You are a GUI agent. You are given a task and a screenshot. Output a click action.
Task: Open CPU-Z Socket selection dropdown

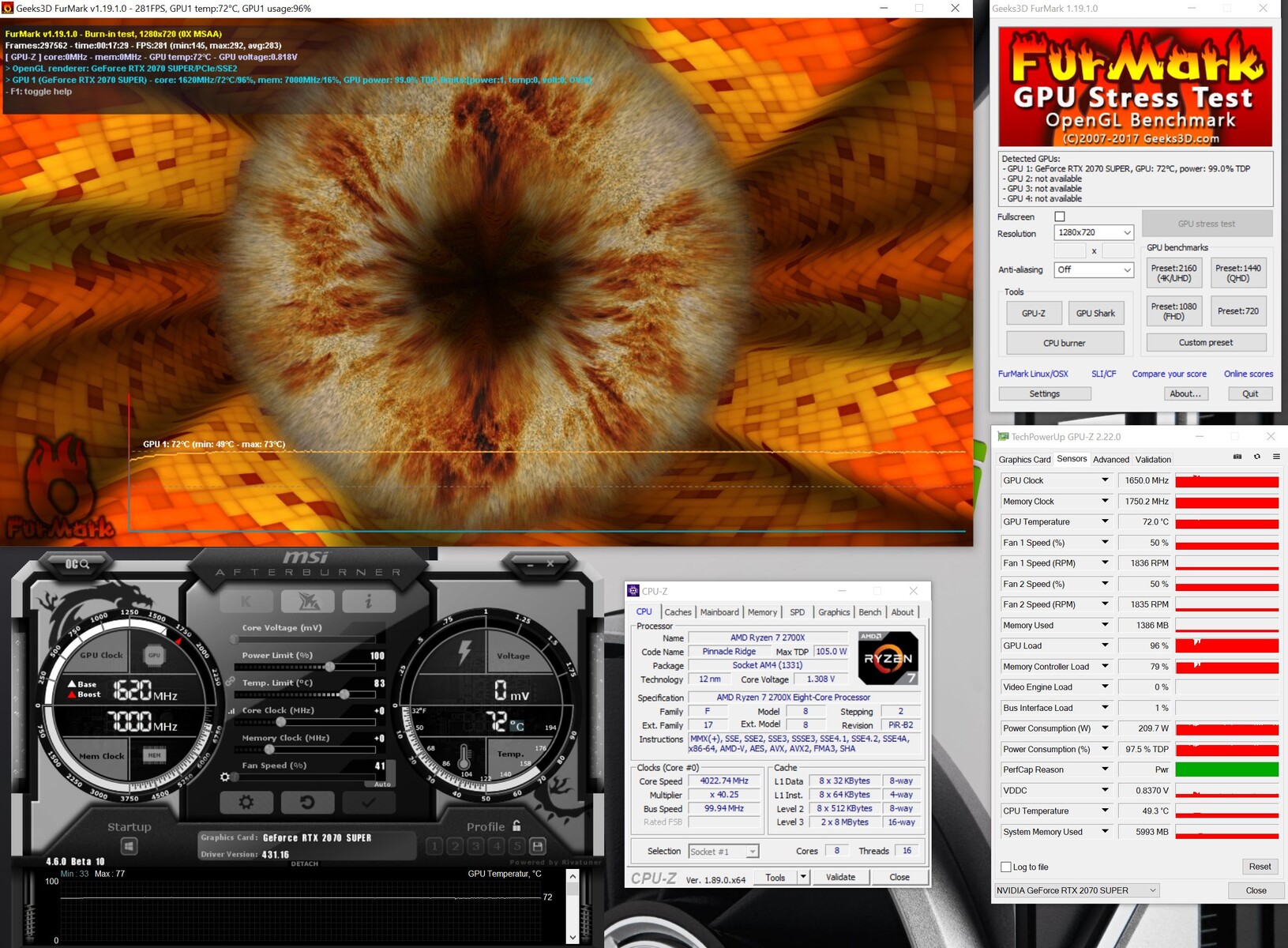(723, 851)
